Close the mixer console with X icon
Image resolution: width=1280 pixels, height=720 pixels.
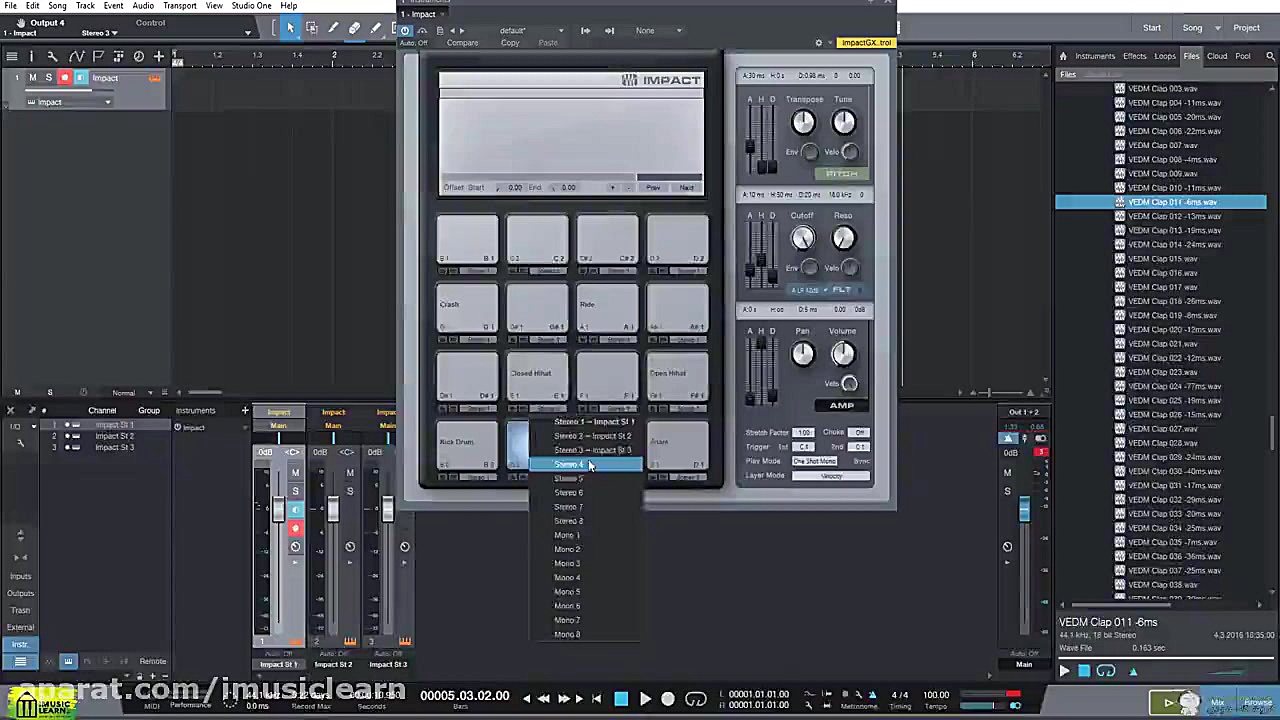coord(10,410)
